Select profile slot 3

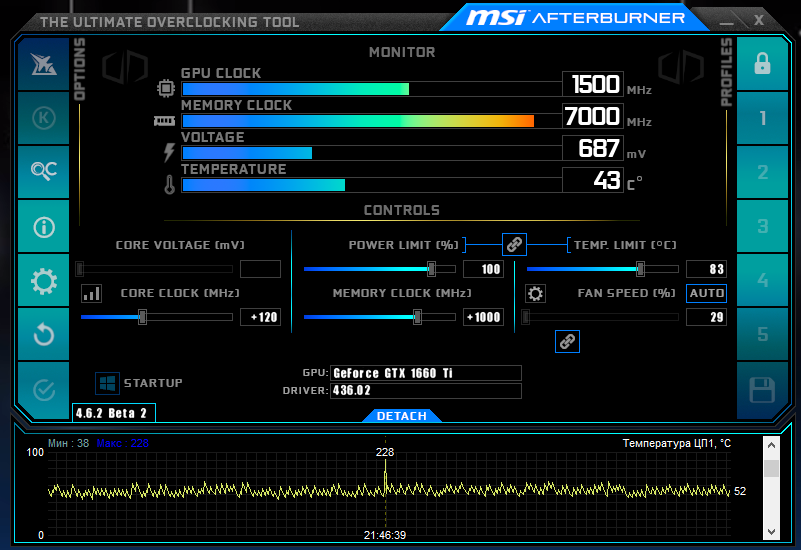pos(762,226)
